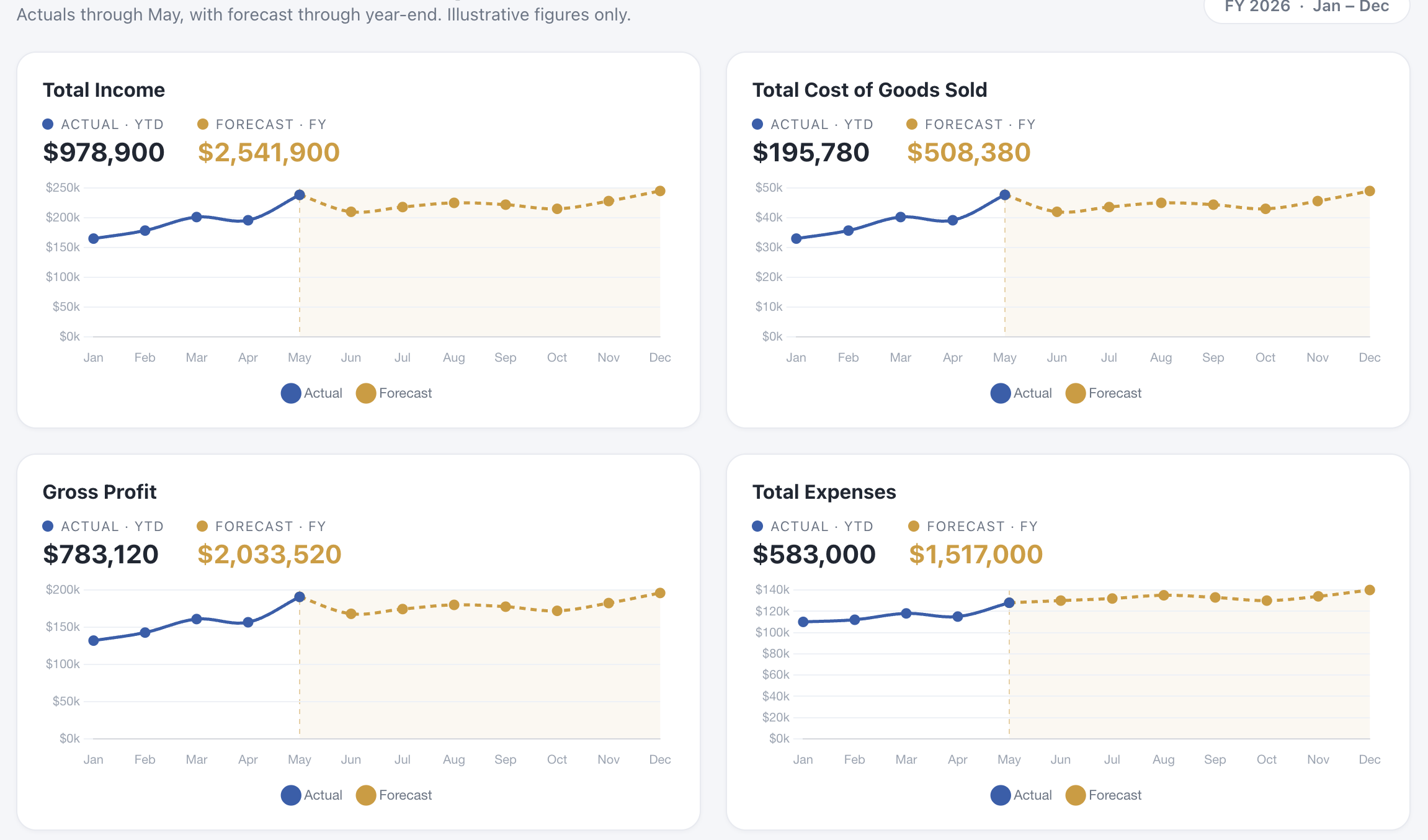The height and width of the screenshot is (840, 1428).
Task: Click the Dec forecast point in Total Income chart
Action: pyautogui.click(x=660, y=191)
